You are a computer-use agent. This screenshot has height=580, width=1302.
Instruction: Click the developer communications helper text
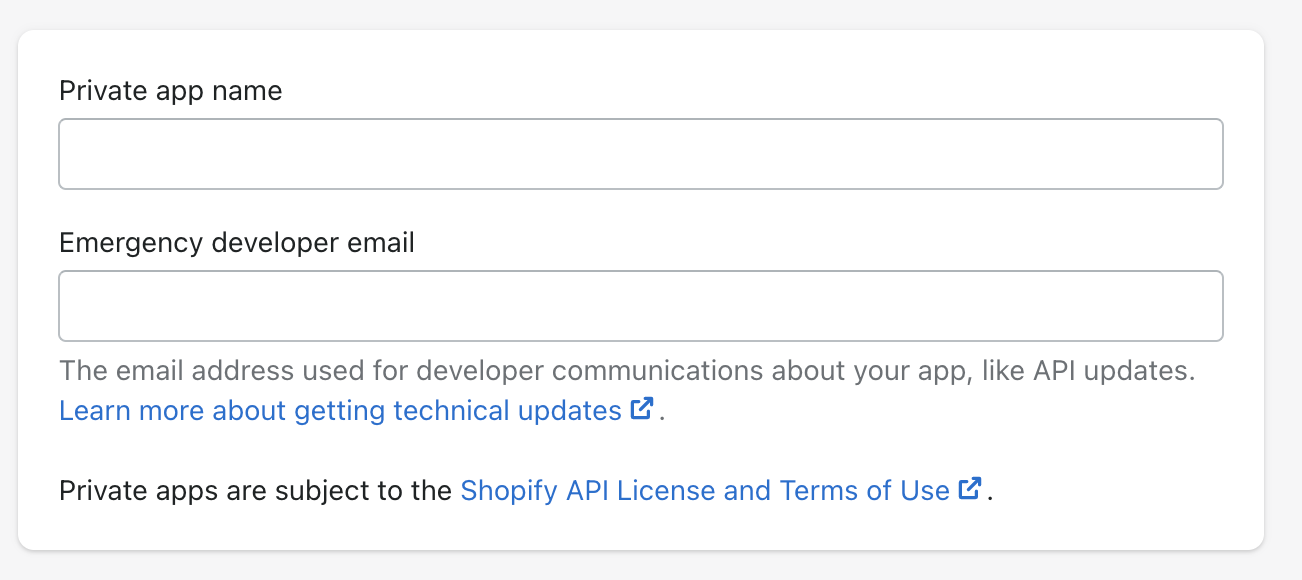[x=627, y=371]
